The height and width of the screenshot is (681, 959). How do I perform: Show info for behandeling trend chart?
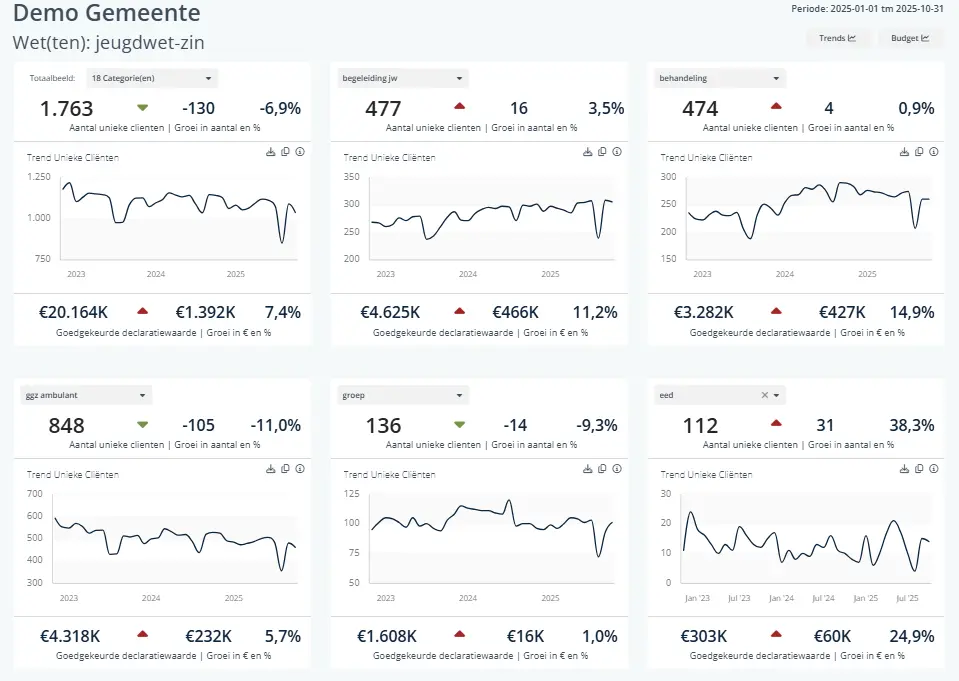(933, 152)
